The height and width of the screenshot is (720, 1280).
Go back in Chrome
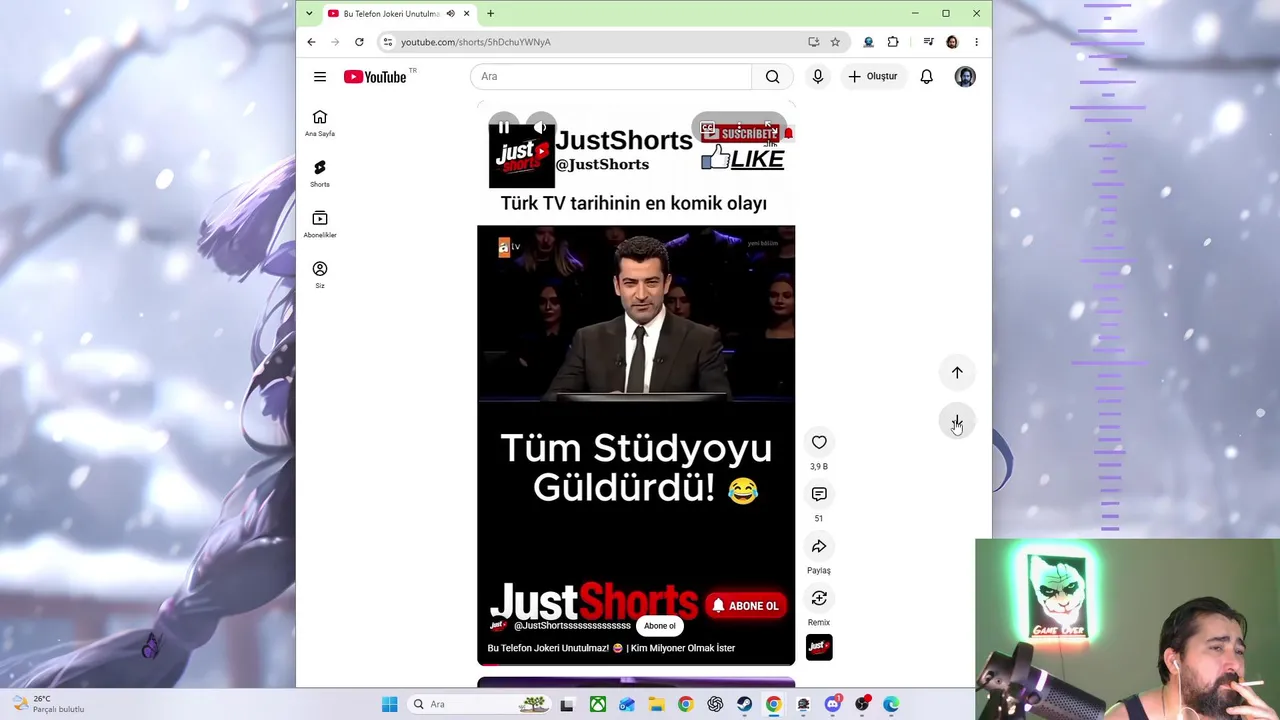(x=311, y=42)
